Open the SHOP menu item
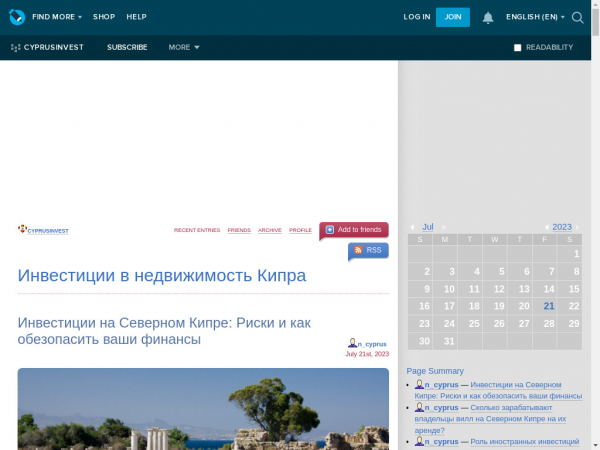 (x=104, y=17)
